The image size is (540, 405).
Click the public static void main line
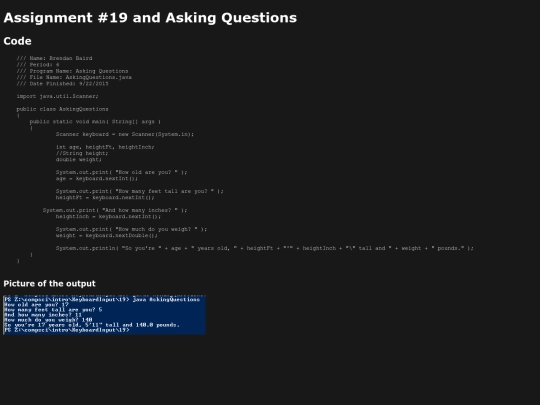[x=95, y=122]
